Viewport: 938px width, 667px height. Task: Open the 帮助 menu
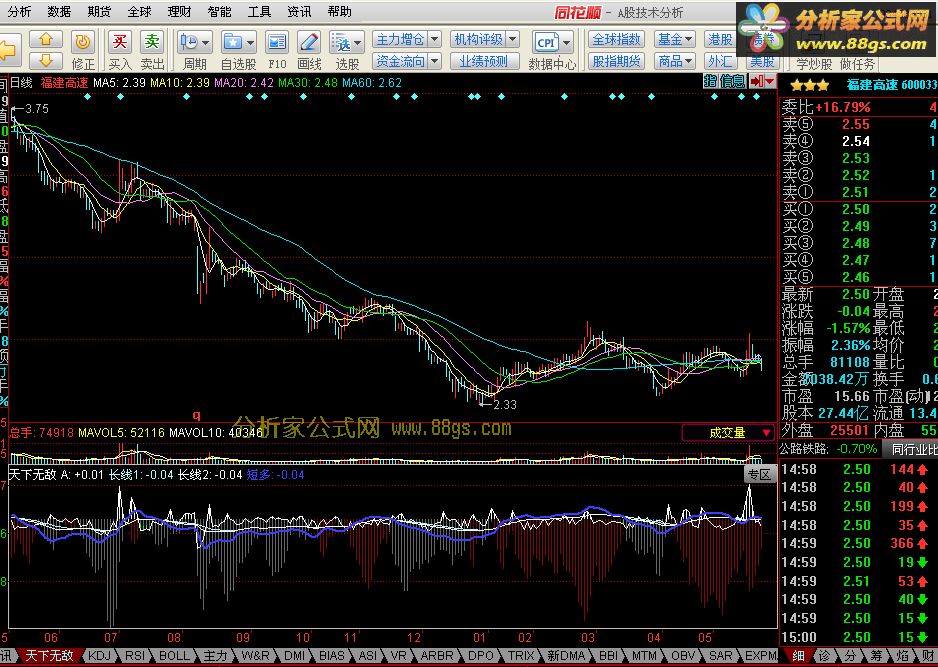click(340, 11)
